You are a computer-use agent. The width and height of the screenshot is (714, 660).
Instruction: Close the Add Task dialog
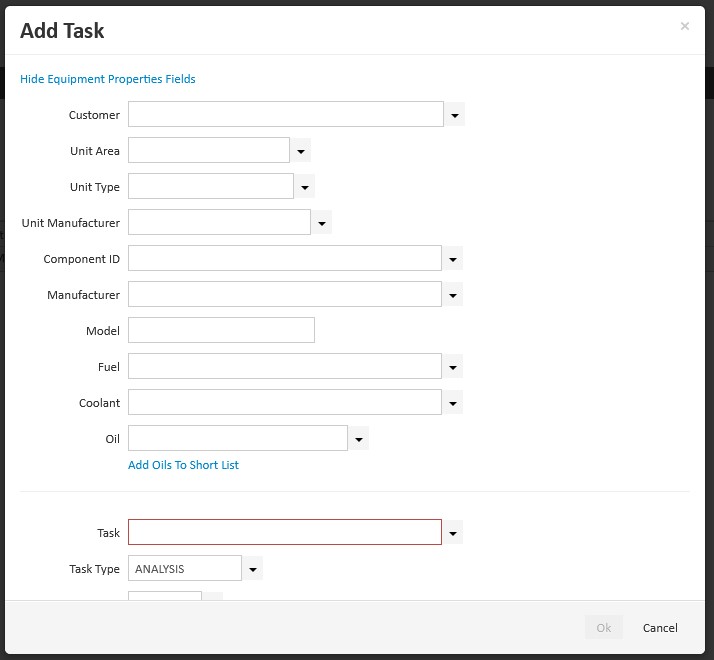[685, 27]
